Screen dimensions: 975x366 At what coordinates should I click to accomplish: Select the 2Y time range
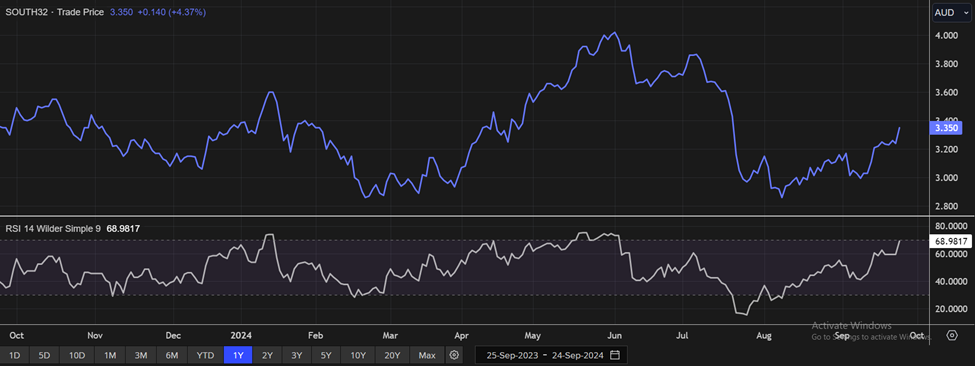coord(267,355)
